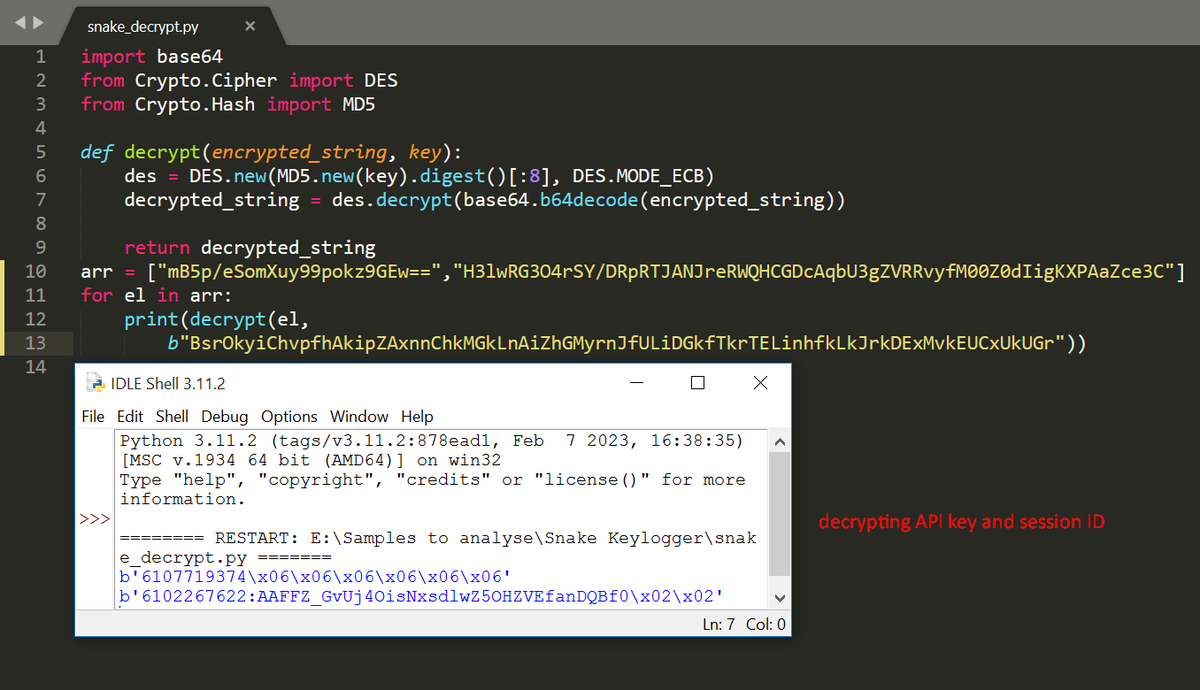Click line number 14 in the gutter

pyautogui.click(x=35, y=367)
